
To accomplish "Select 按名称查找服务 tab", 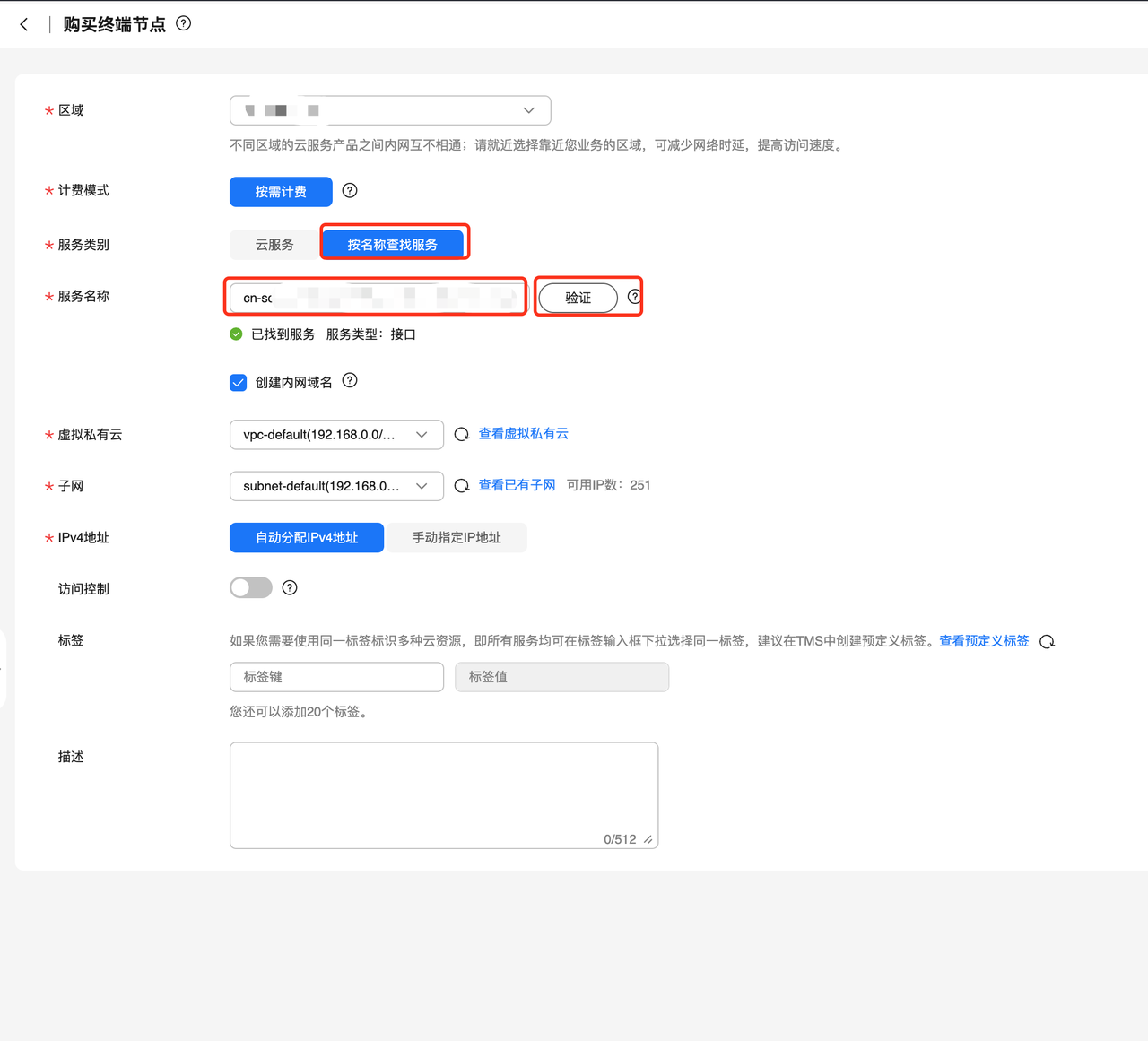I will 393,244.
